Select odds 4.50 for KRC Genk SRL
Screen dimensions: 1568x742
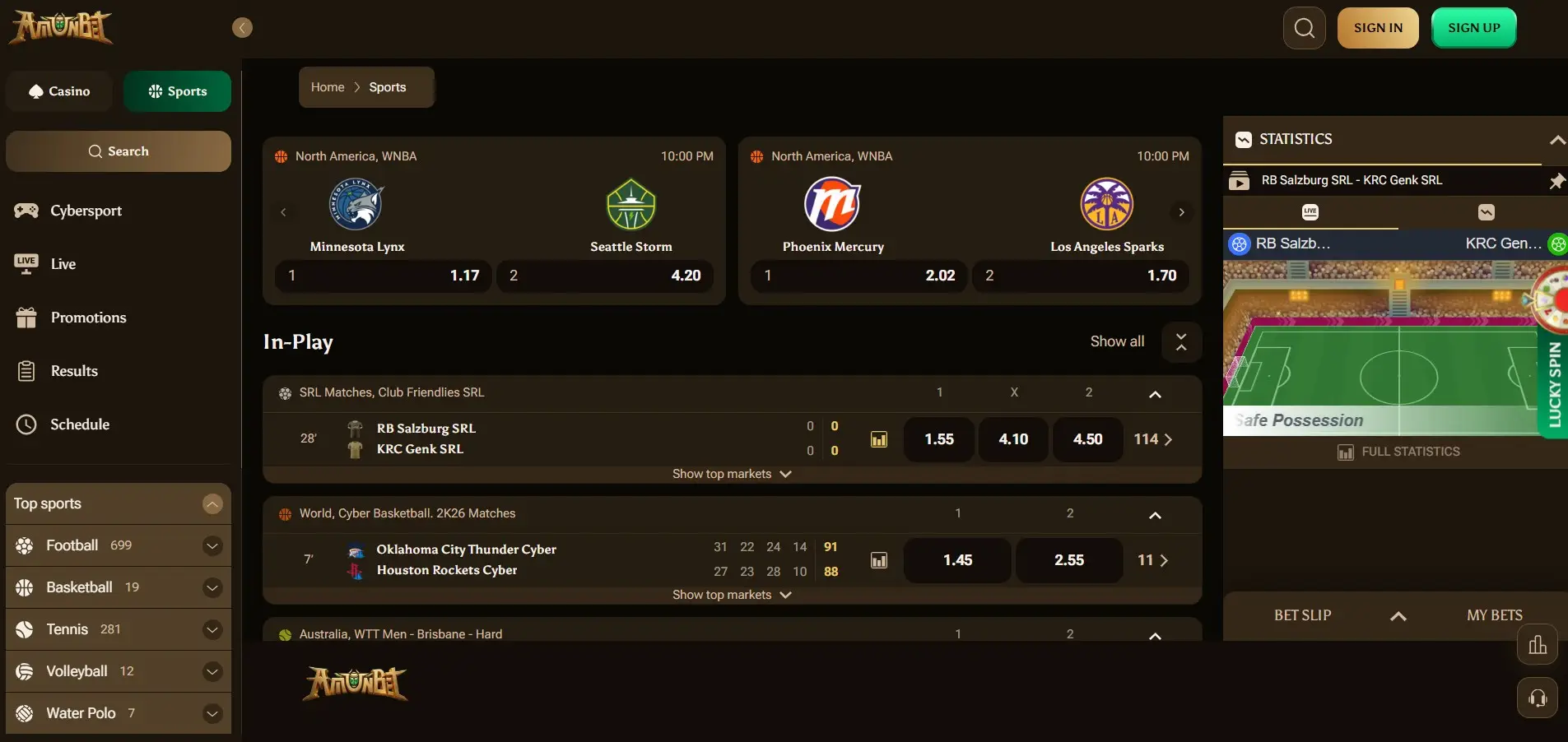[1087, 439]
